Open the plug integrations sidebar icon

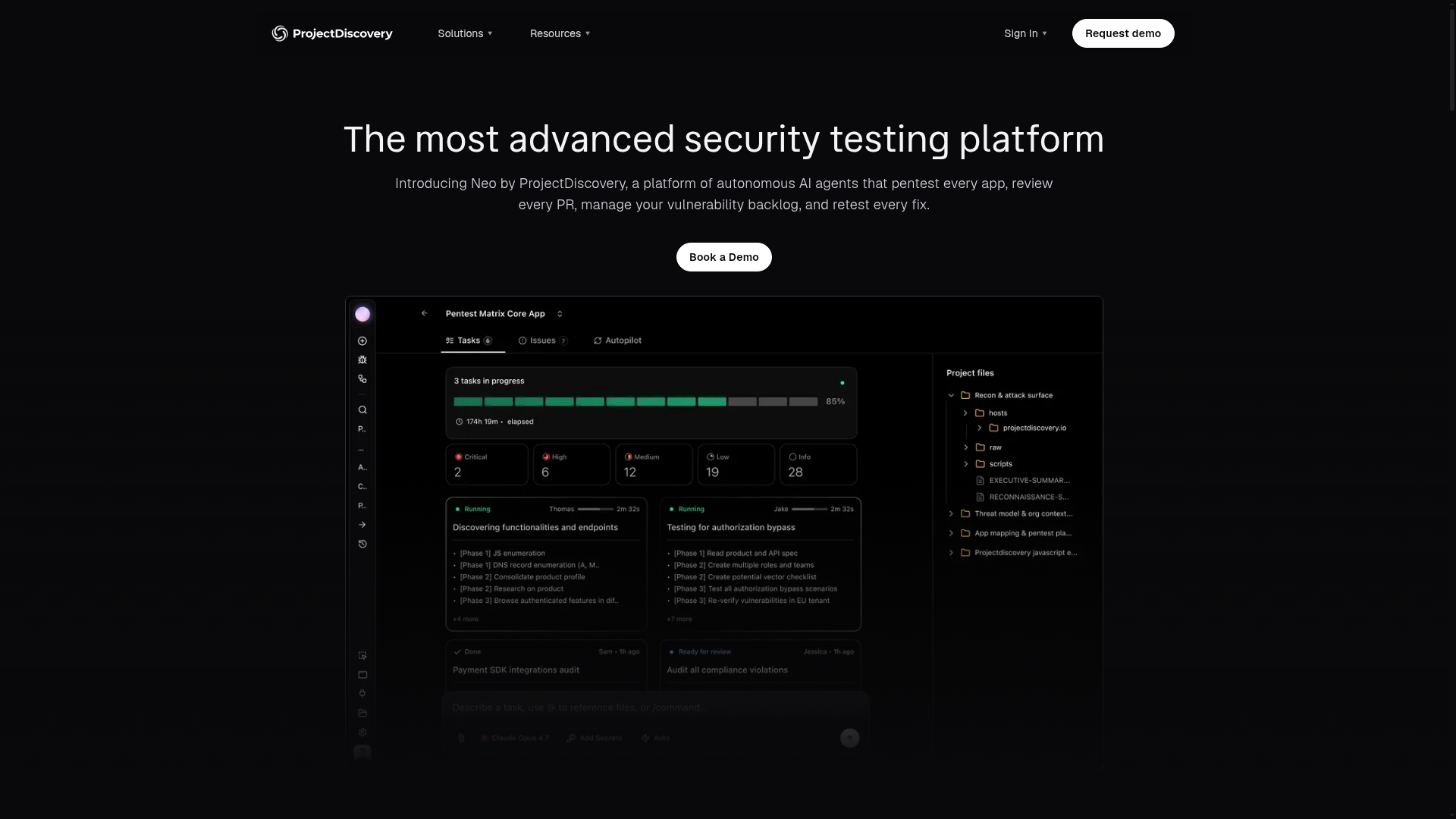point(362,694)
